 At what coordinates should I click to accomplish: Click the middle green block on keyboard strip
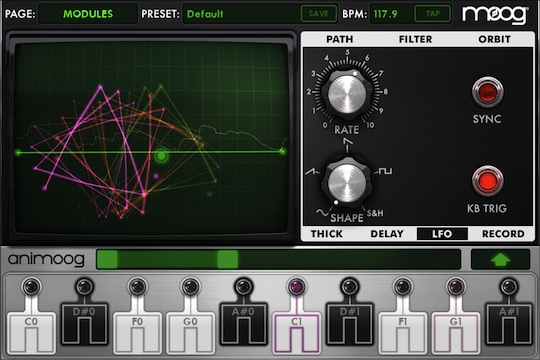(x=228, y=259)
